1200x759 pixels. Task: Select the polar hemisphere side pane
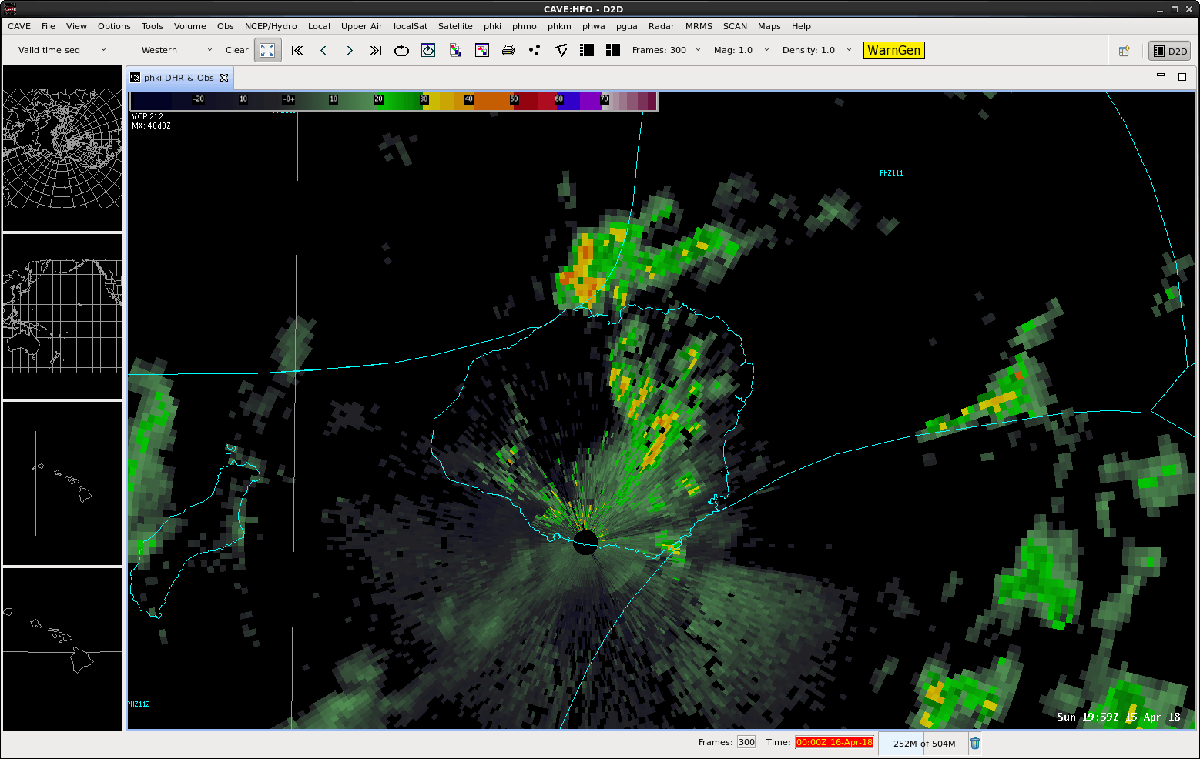[x=62, y=147]
